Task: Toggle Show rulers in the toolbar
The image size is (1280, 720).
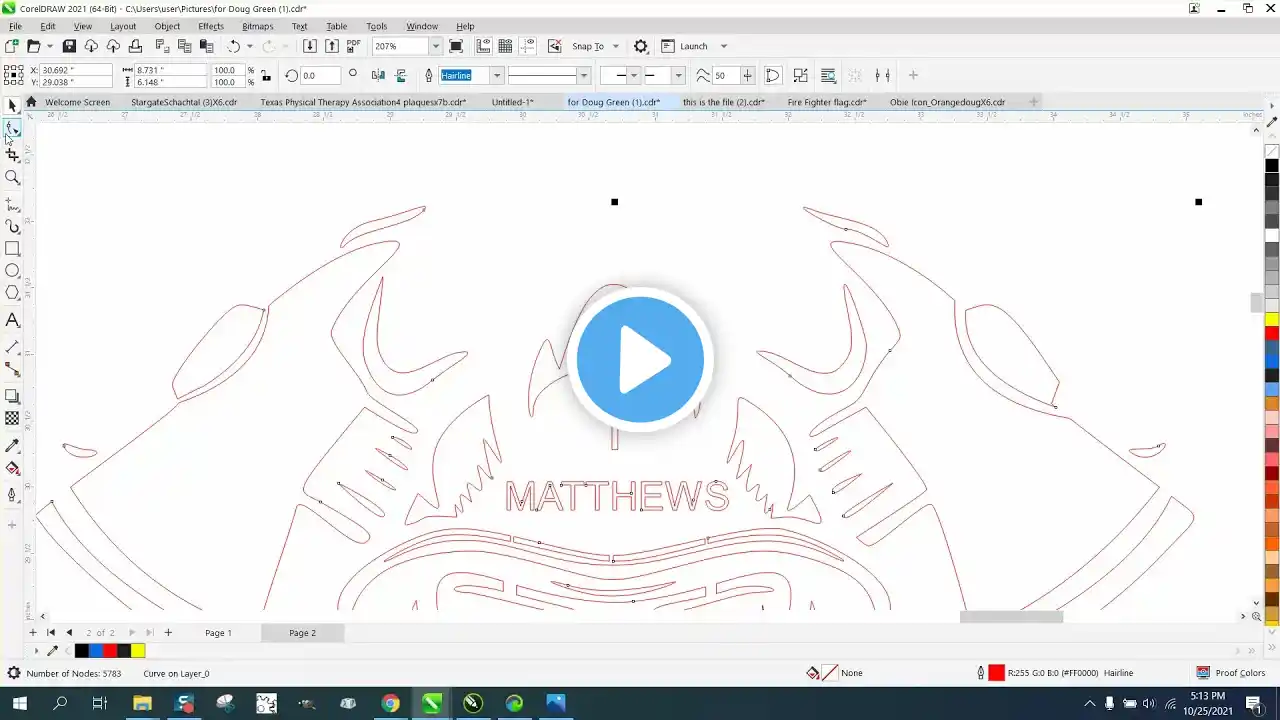Action: click(x=484, y=46)
